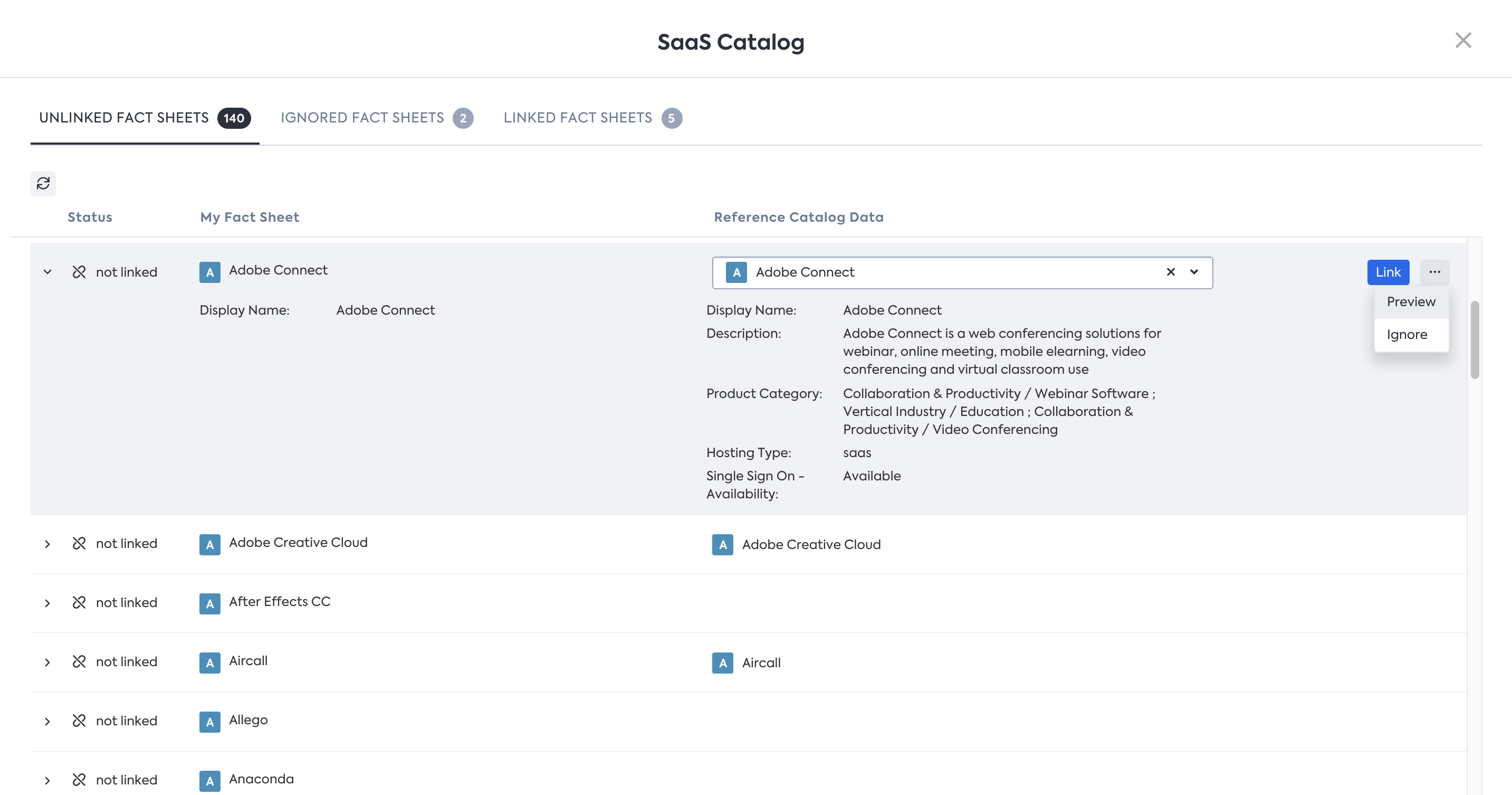Click the Allego fact sheet application icon

point(209,722)
